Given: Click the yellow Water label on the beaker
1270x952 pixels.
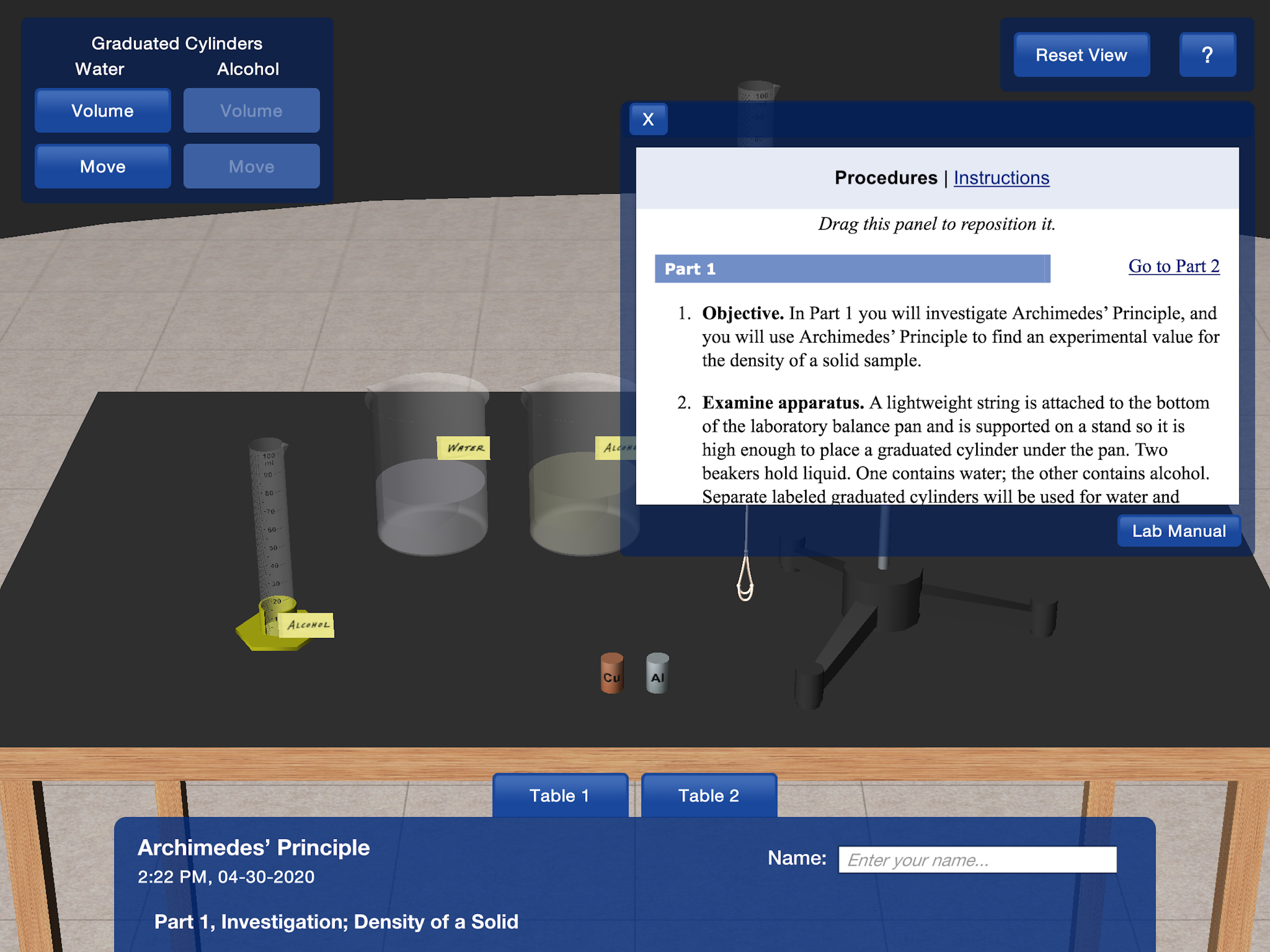Looking at the screenshot, I should [463, 448].
